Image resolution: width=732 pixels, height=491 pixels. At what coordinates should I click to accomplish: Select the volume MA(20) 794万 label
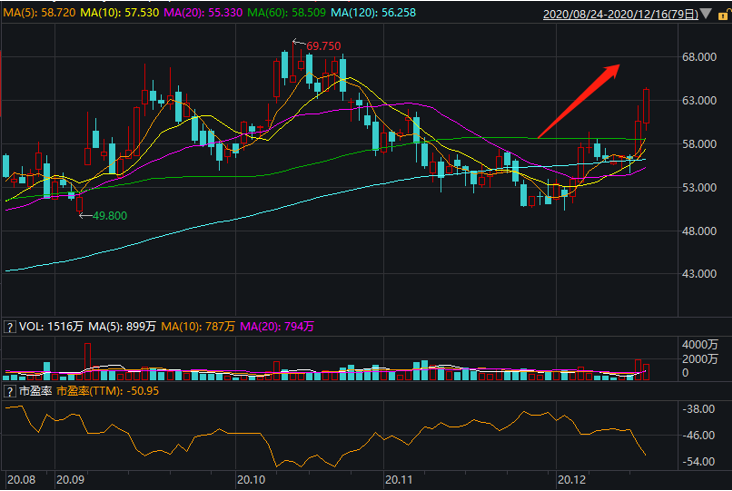280,326
